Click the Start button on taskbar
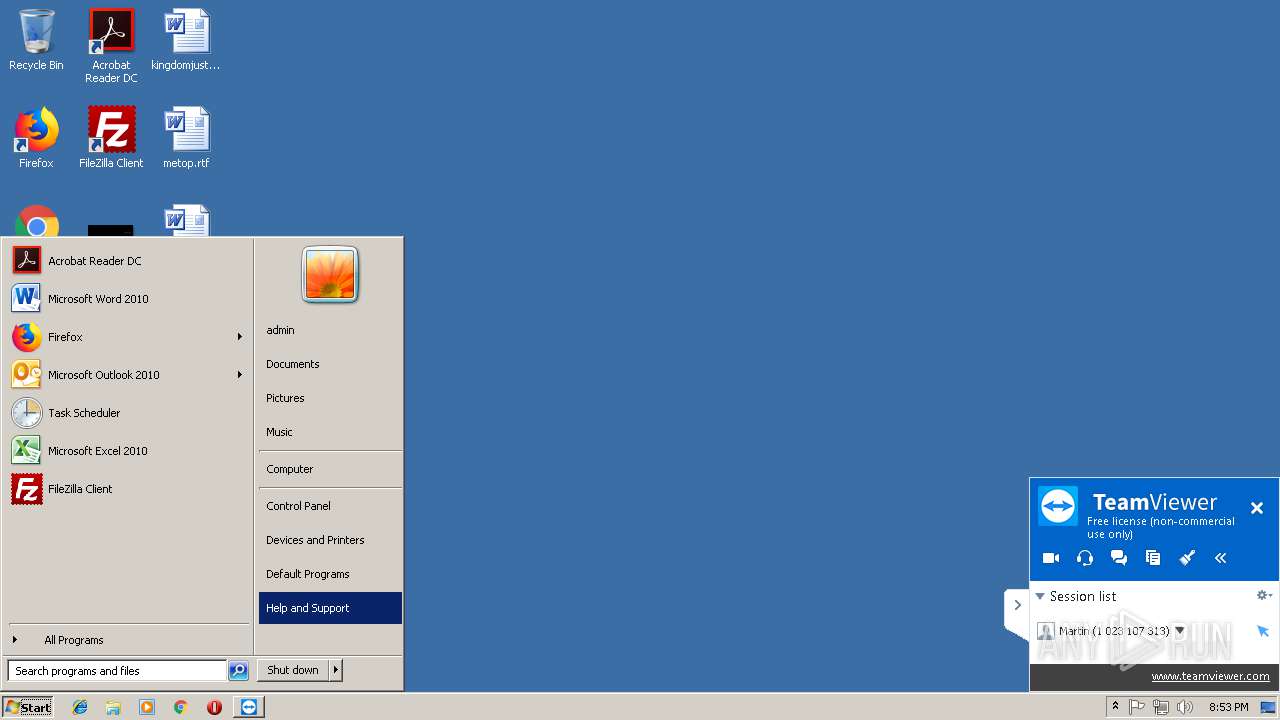The height and width of the screenshot is (720, 1280). click(x=28, y=707)
